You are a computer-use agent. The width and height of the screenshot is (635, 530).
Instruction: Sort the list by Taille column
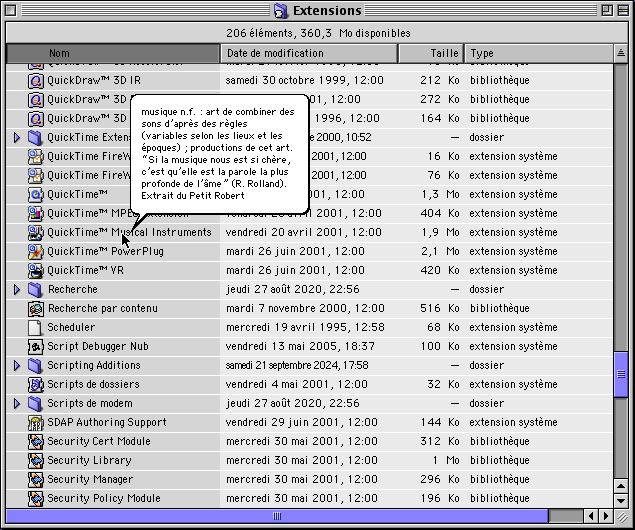click(x=431, y=53)
